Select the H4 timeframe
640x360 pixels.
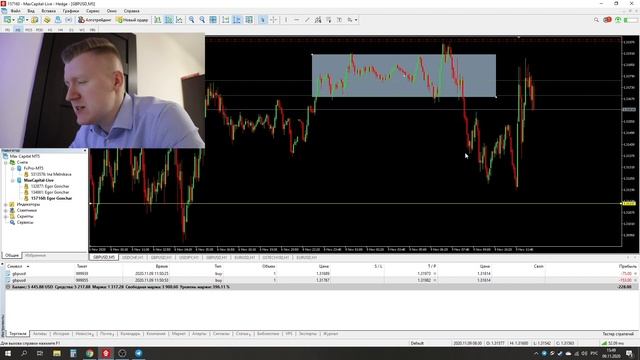click(60, 30)
